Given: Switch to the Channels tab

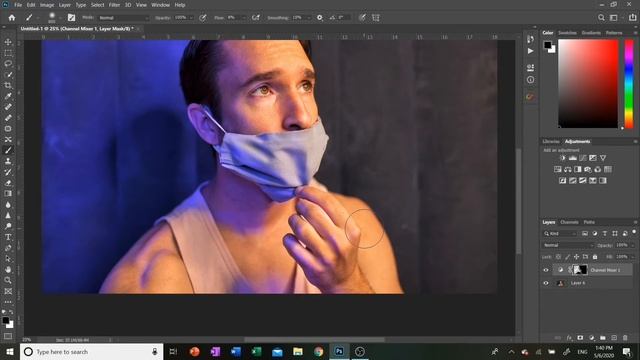Looking at the screenshot, I should (569, 222).
